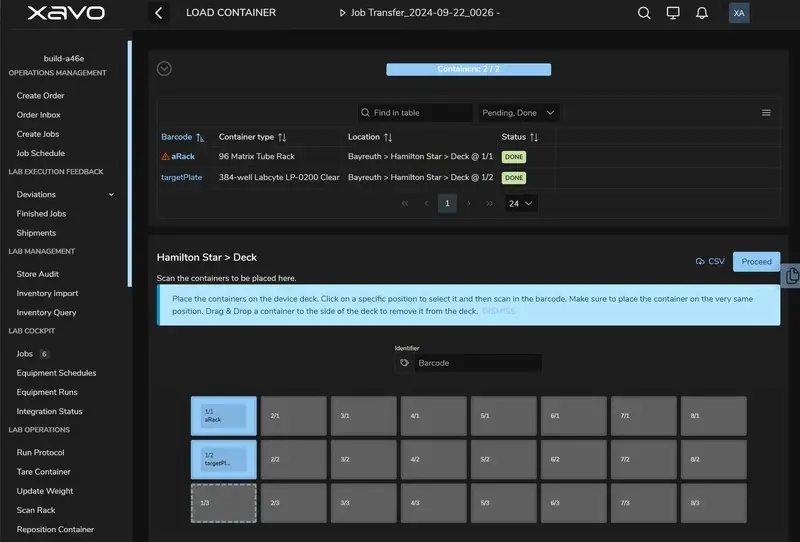The width and height of the screenshot is (800, 542).
Task: Click the aRack warning triangle icon
Action: coord(165,156)
